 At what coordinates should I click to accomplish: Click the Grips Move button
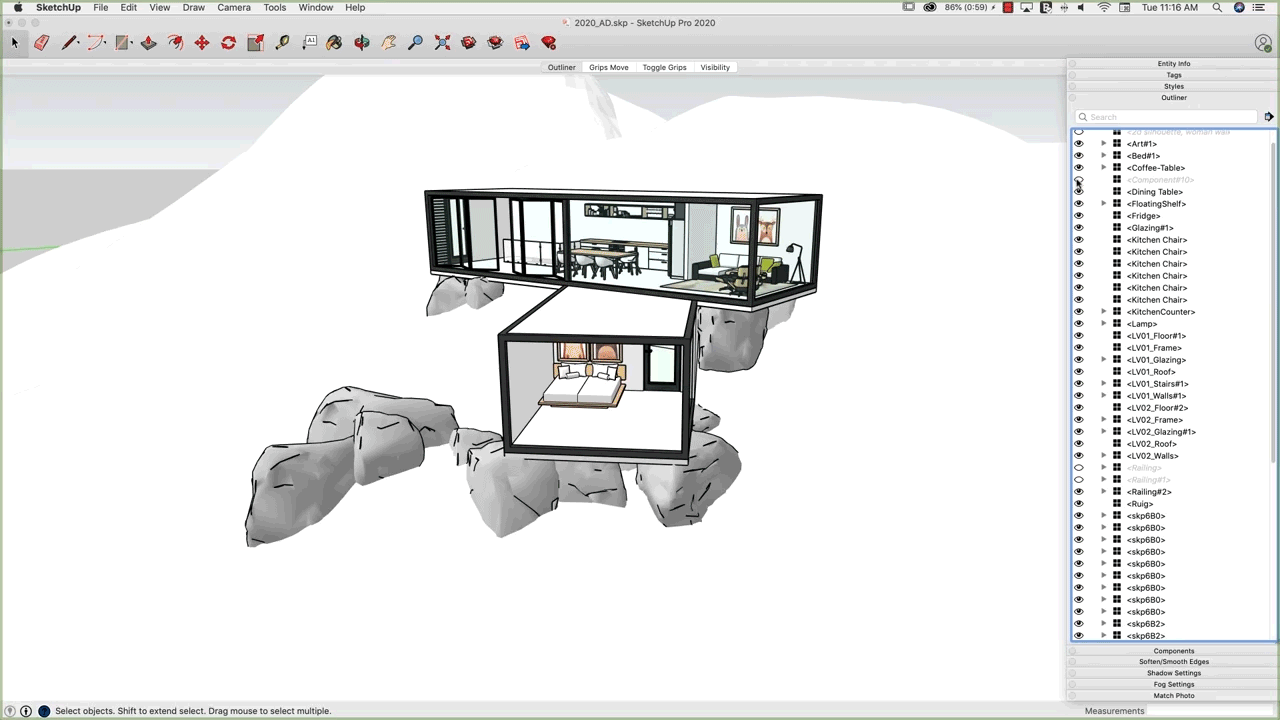pos(608,67)
